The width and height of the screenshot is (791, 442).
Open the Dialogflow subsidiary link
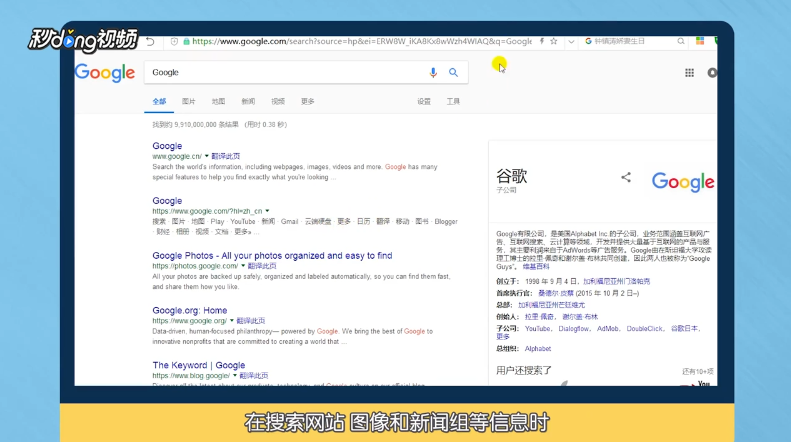(x=574, y=328)
